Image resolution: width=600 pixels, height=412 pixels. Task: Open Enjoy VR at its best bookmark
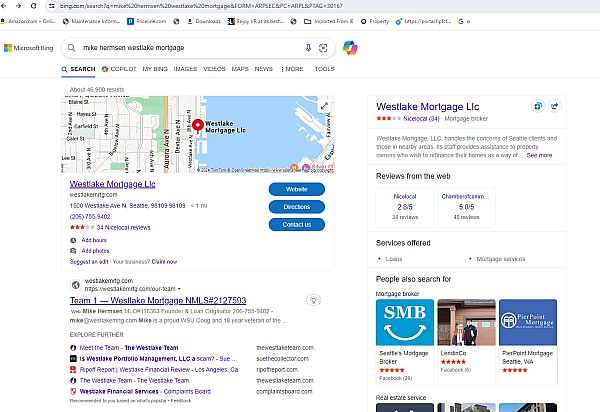(256, 21)
